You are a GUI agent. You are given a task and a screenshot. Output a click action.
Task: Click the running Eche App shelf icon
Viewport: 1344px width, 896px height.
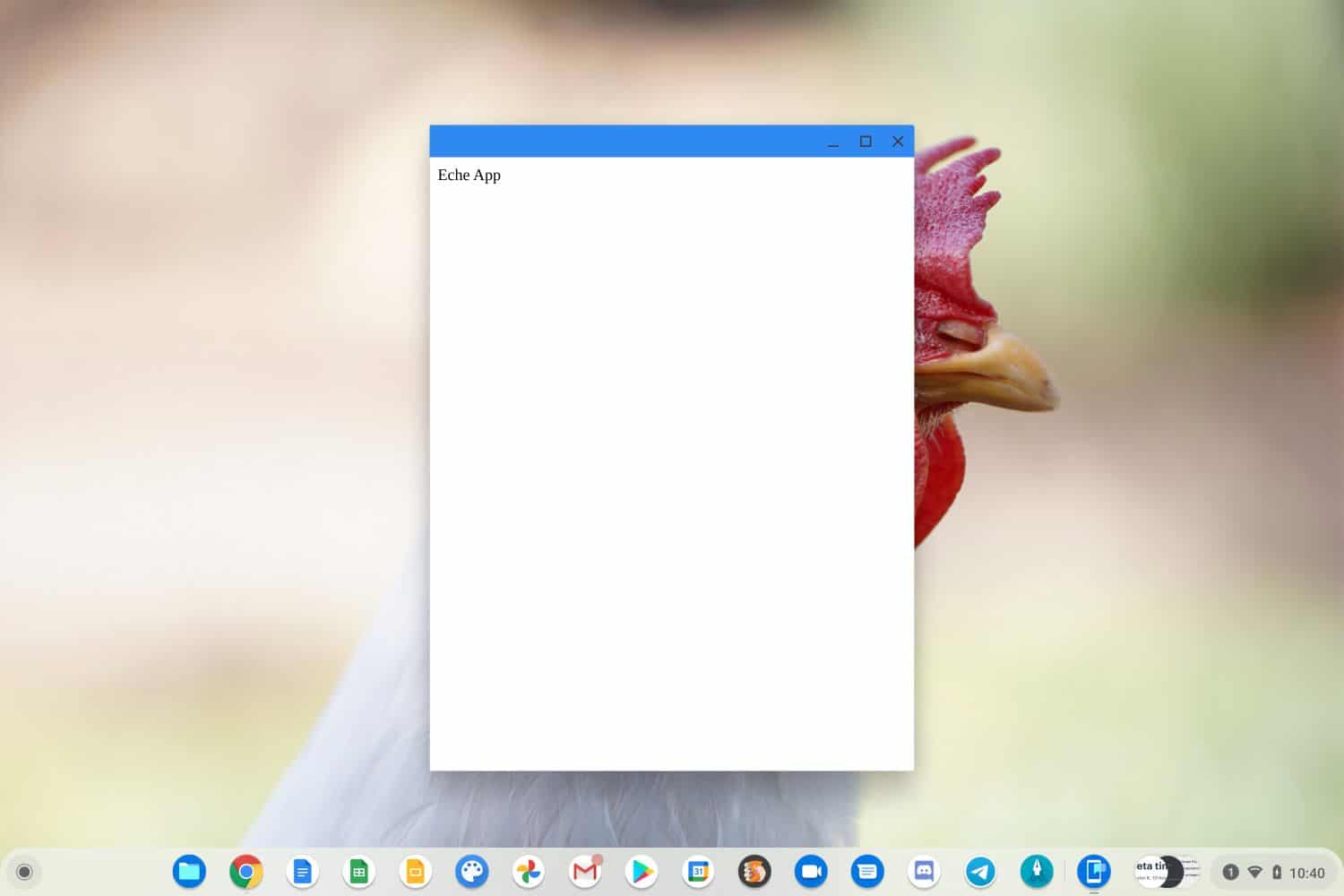1093,871
